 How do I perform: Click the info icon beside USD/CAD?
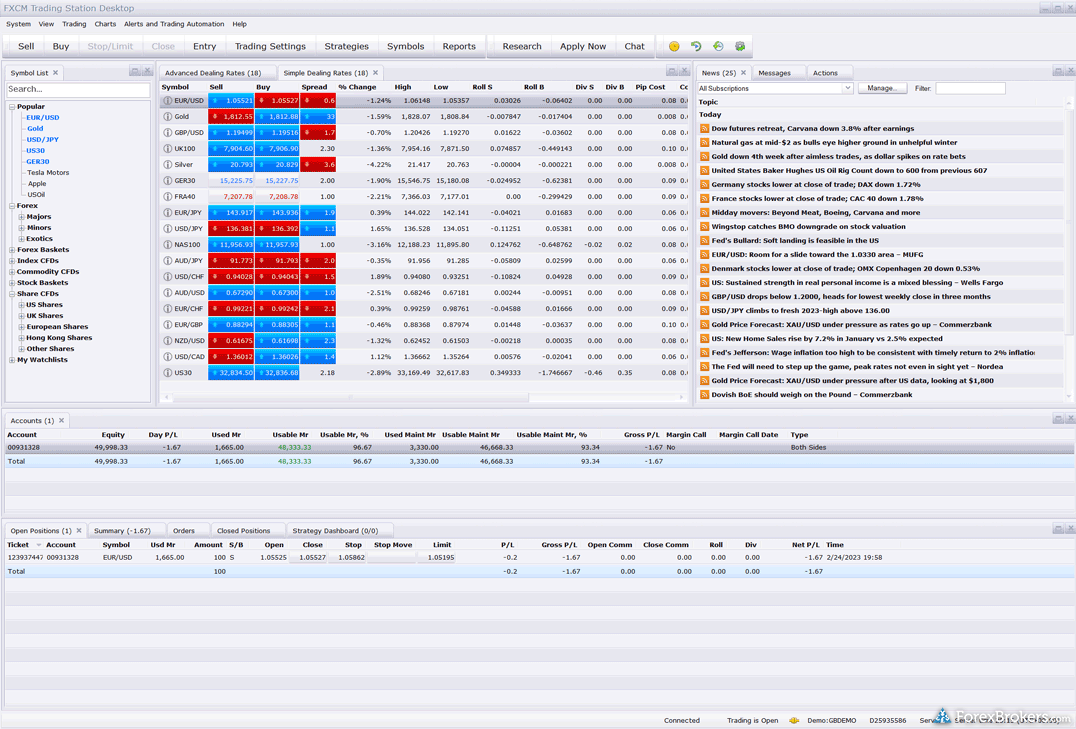(x=167, y=357)
